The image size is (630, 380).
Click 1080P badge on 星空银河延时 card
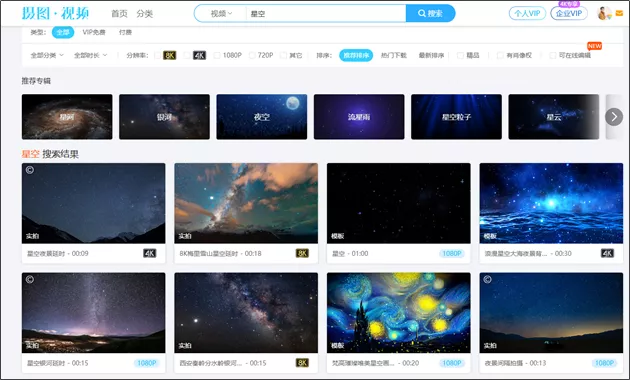[147, 363]
